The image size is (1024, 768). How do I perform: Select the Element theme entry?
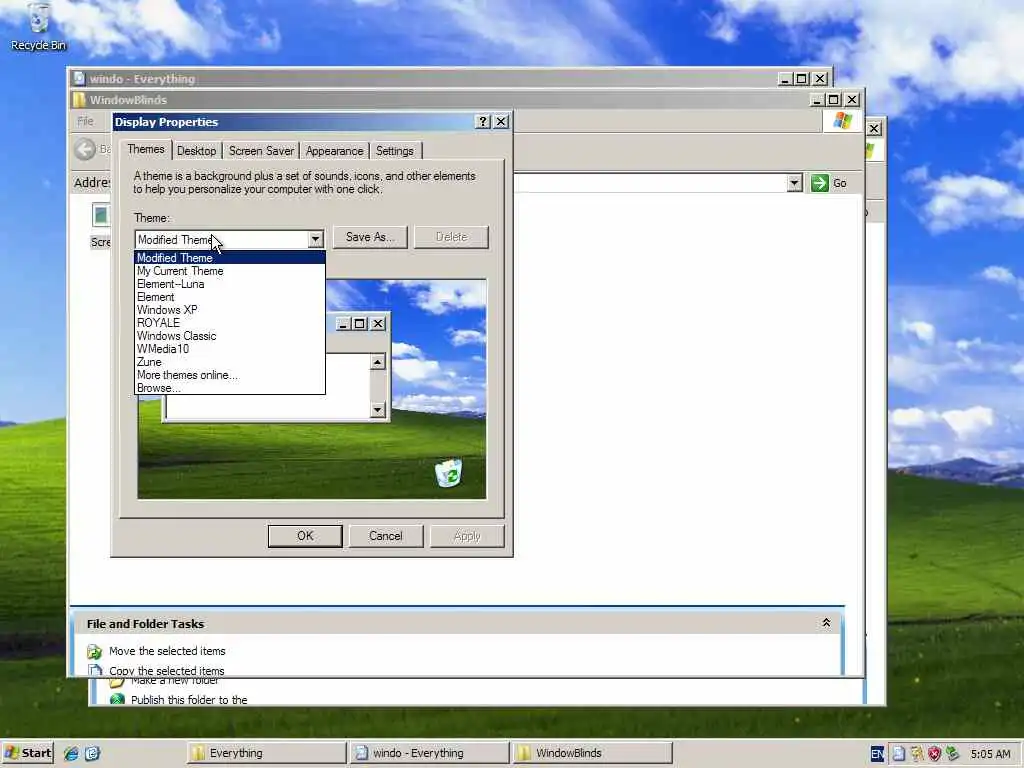(230, 297)
